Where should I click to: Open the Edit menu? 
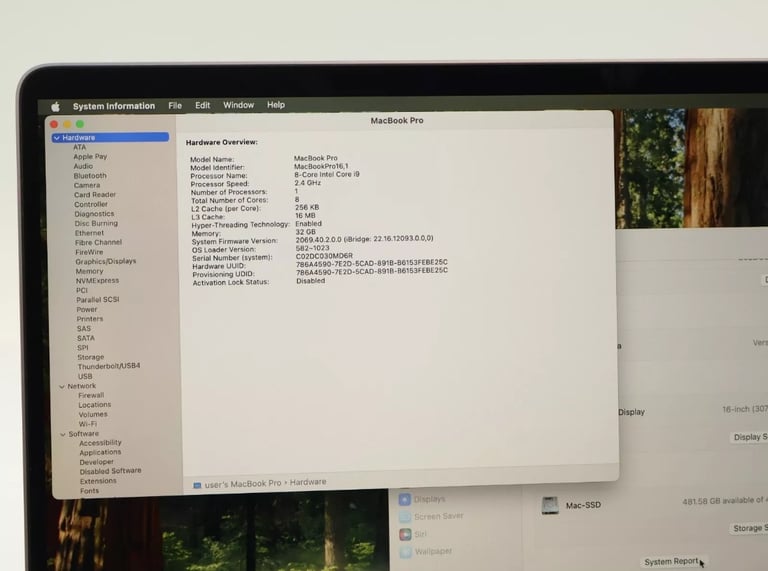pyautogui.click(x=202, y=105)
